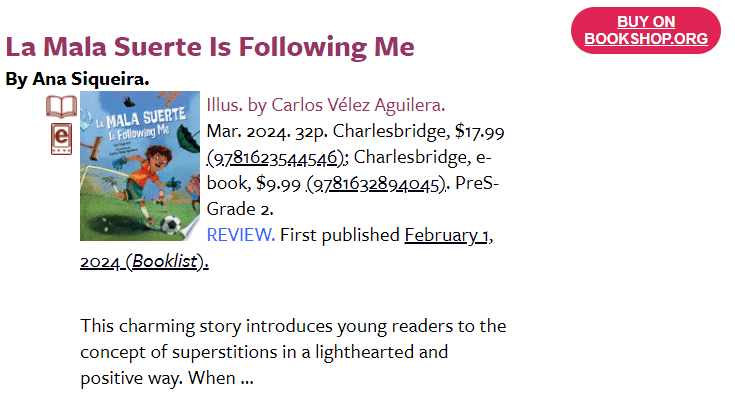Open the La Mala Suerte Is Following Me title

click(x=210, y=47)
